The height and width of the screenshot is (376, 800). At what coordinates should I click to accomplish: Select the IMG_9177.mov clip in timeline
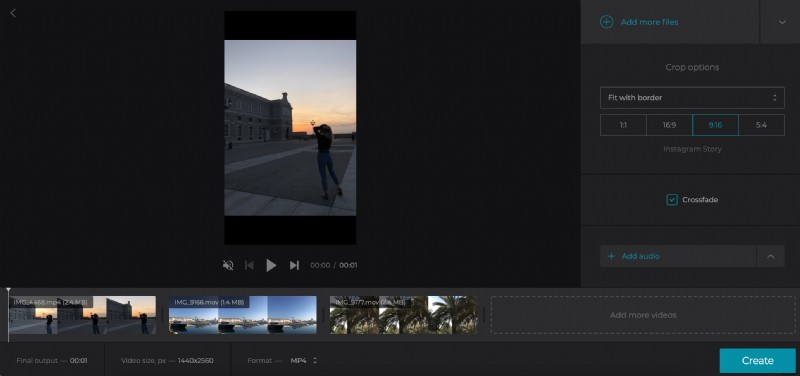[x=404, y=315]
